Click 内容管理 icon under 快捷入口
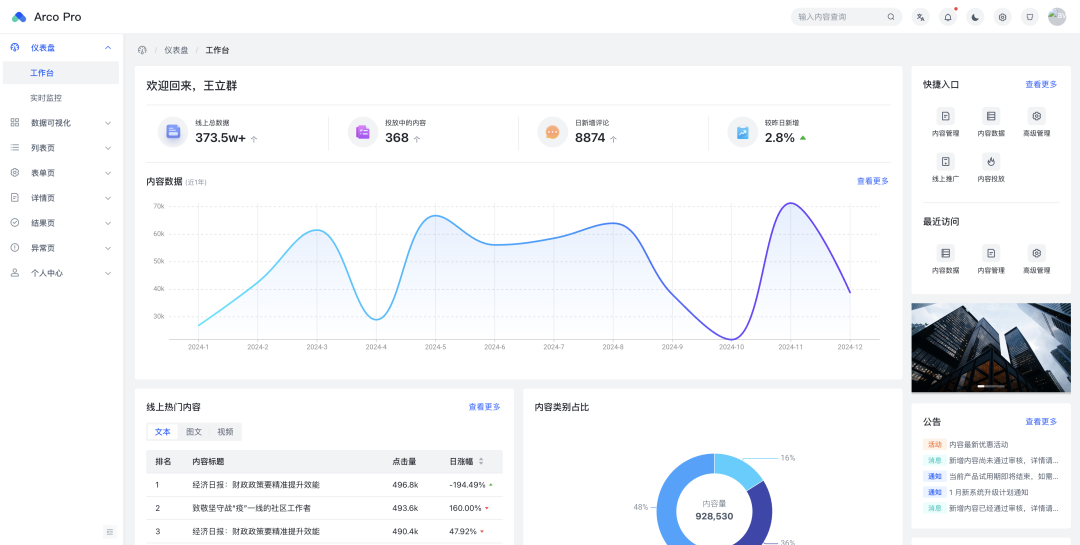This screenshot has width=1080, height=545. tap(945, 116)
